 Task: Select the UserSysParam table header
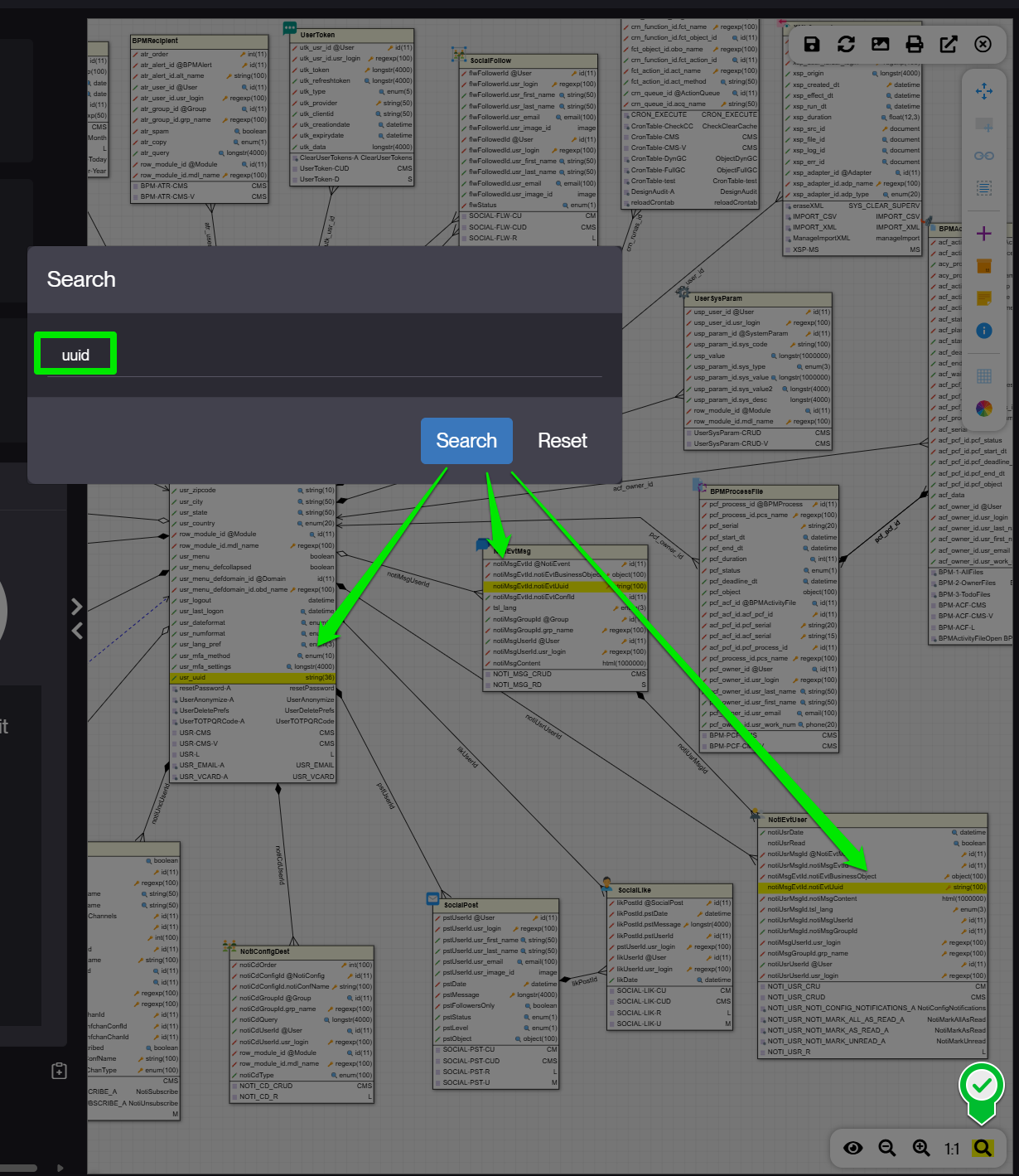tap(758, 298)
